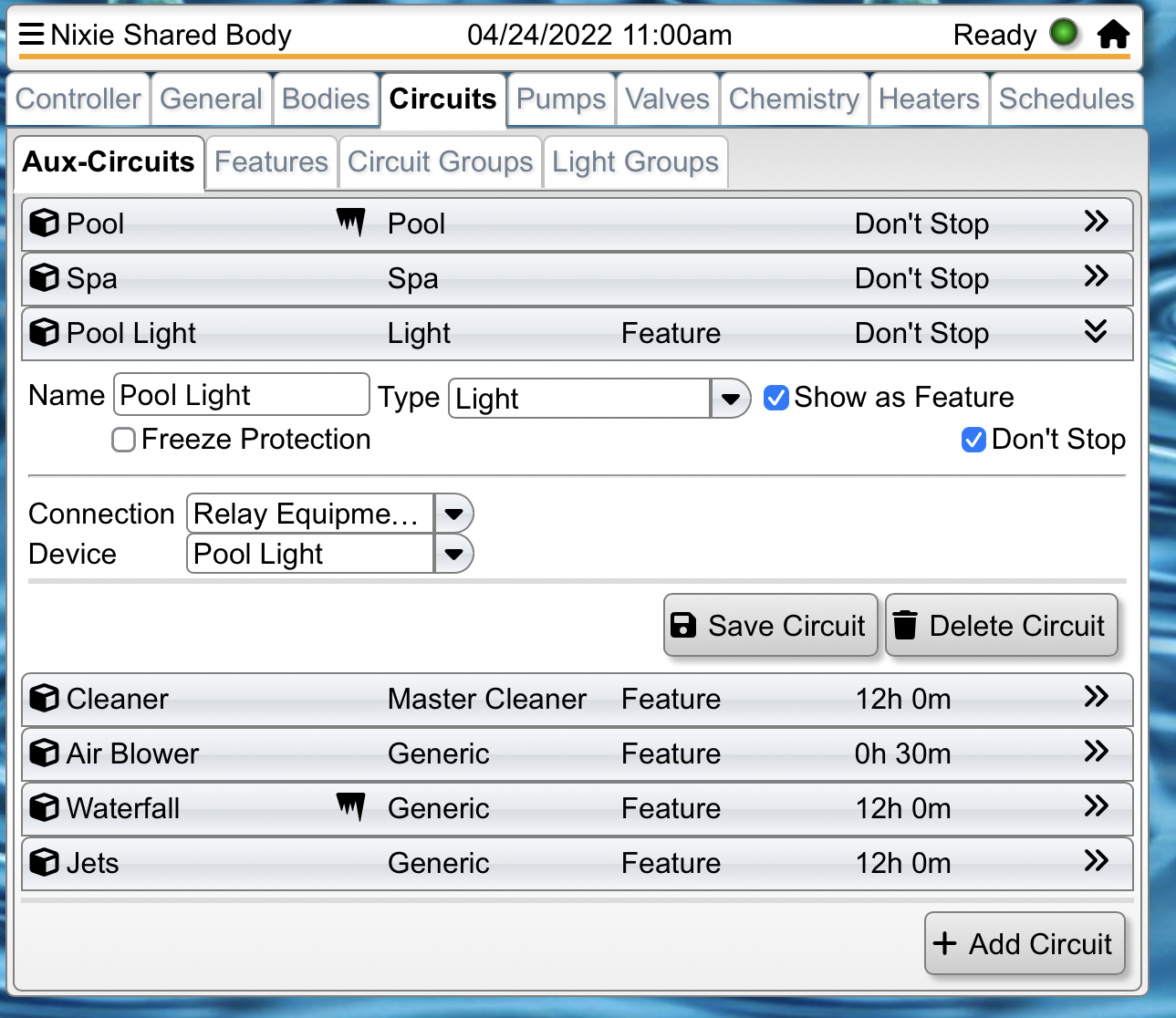
Task: Click the icicle icon on the Waterfall row
Action: [x=351, y=806]
